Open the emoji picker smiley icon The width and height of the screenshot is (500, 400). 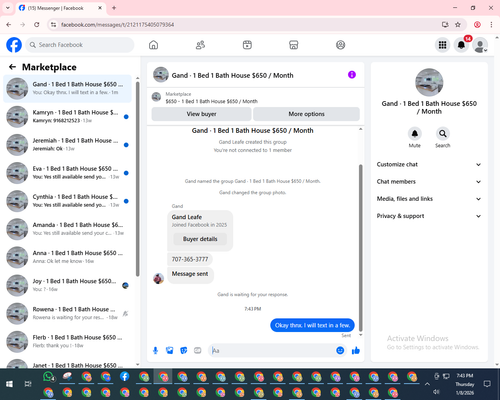click(x=340, y=350)
